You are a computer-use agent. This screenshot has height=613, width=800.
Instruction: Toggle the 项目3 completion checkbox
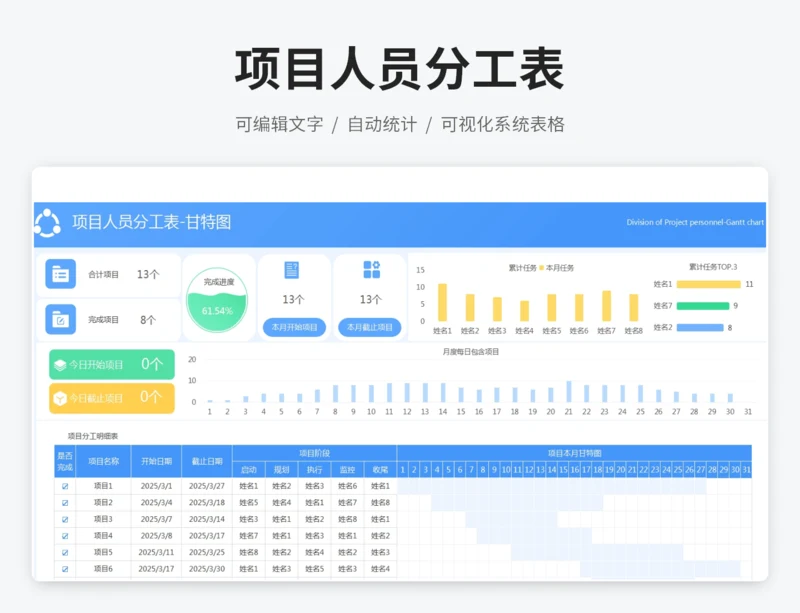click(65, 520)
